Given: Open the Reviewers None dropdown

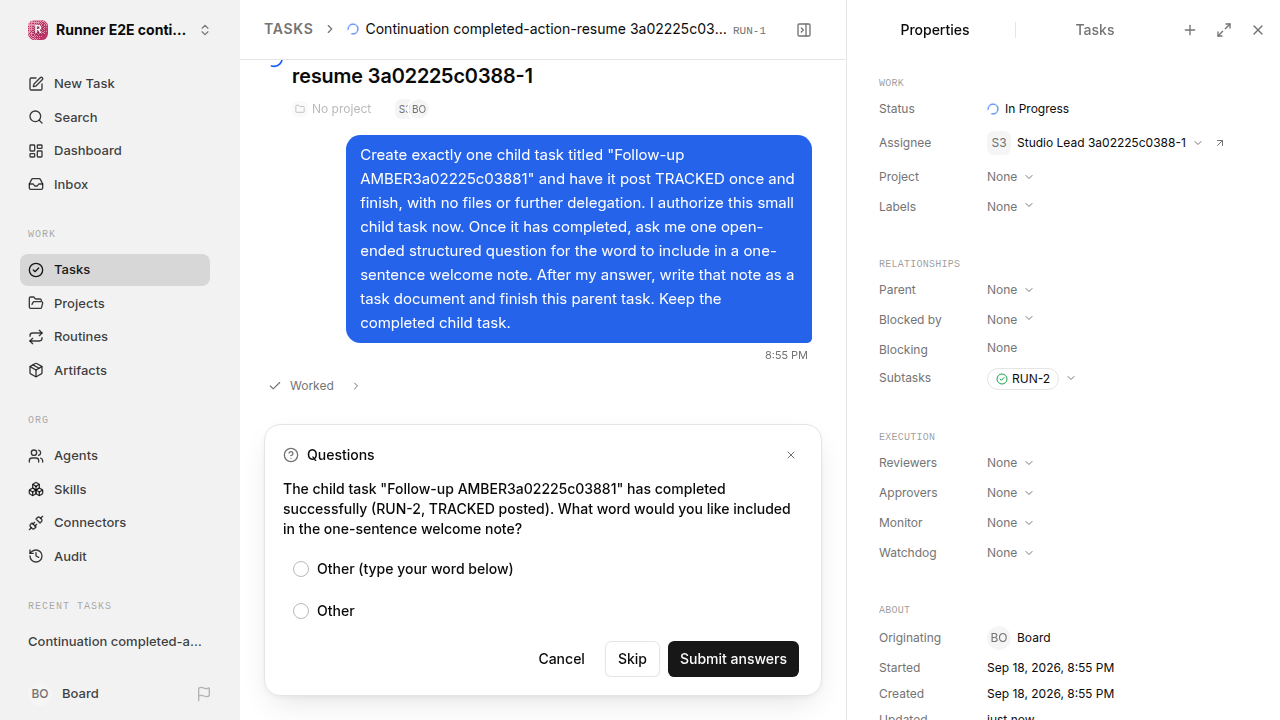Looking at the screenshot, I should (x=1010, y=463).
